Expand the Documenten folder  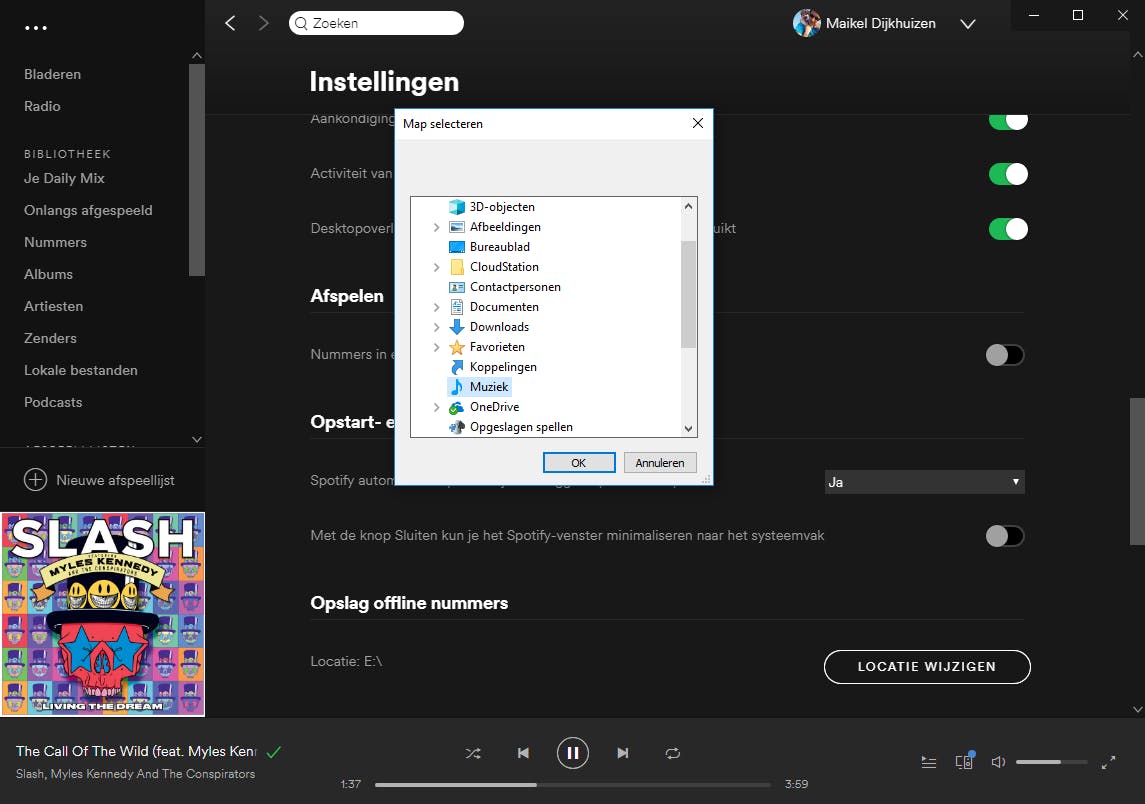pos(437,307)
